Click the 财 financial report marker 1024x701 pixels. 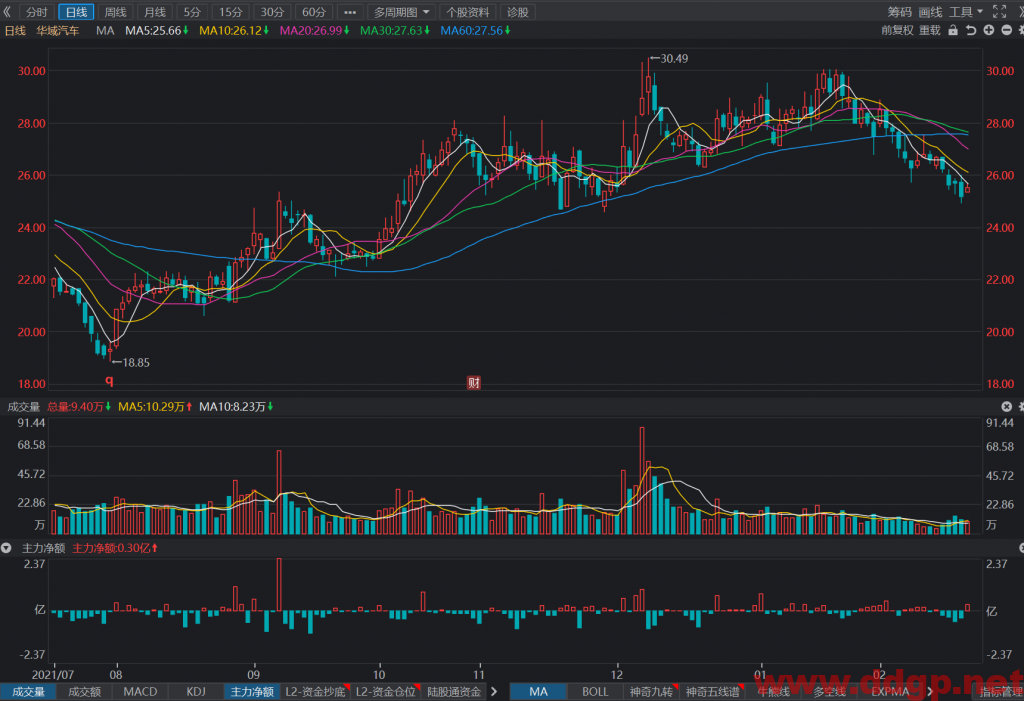tap(474, 383)
